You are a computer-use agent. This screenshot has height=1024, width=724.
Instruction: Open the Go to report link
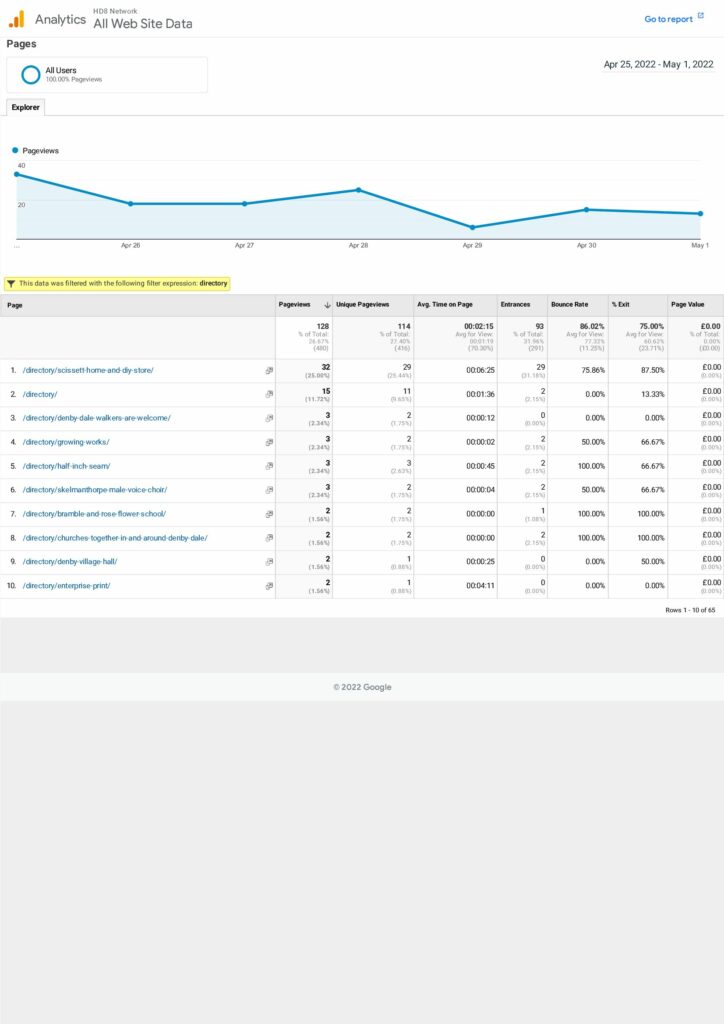(x=668, y=19)
